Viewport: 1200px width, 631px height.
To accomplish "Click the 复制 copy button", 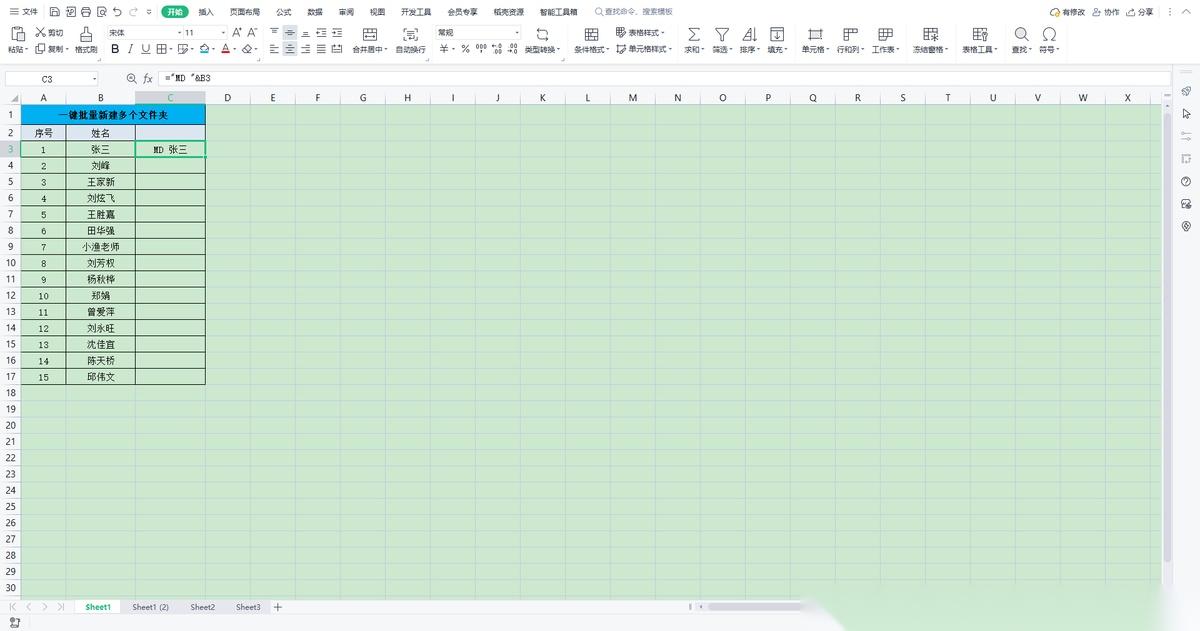I will coord(50,49).
